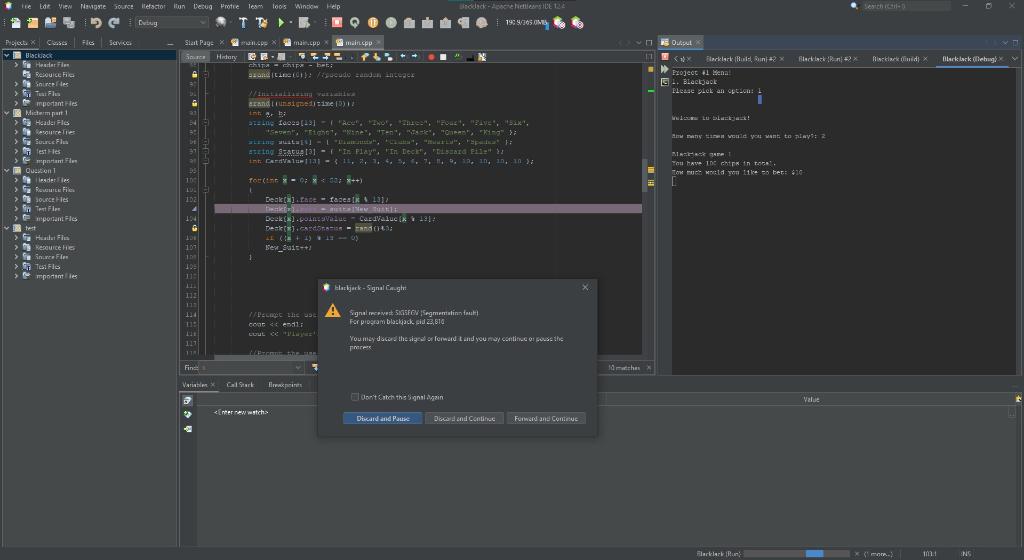The image size is (1024, 560).
Task: Click the Blackjack (Run) progress bar
Action: coord(796,553)
